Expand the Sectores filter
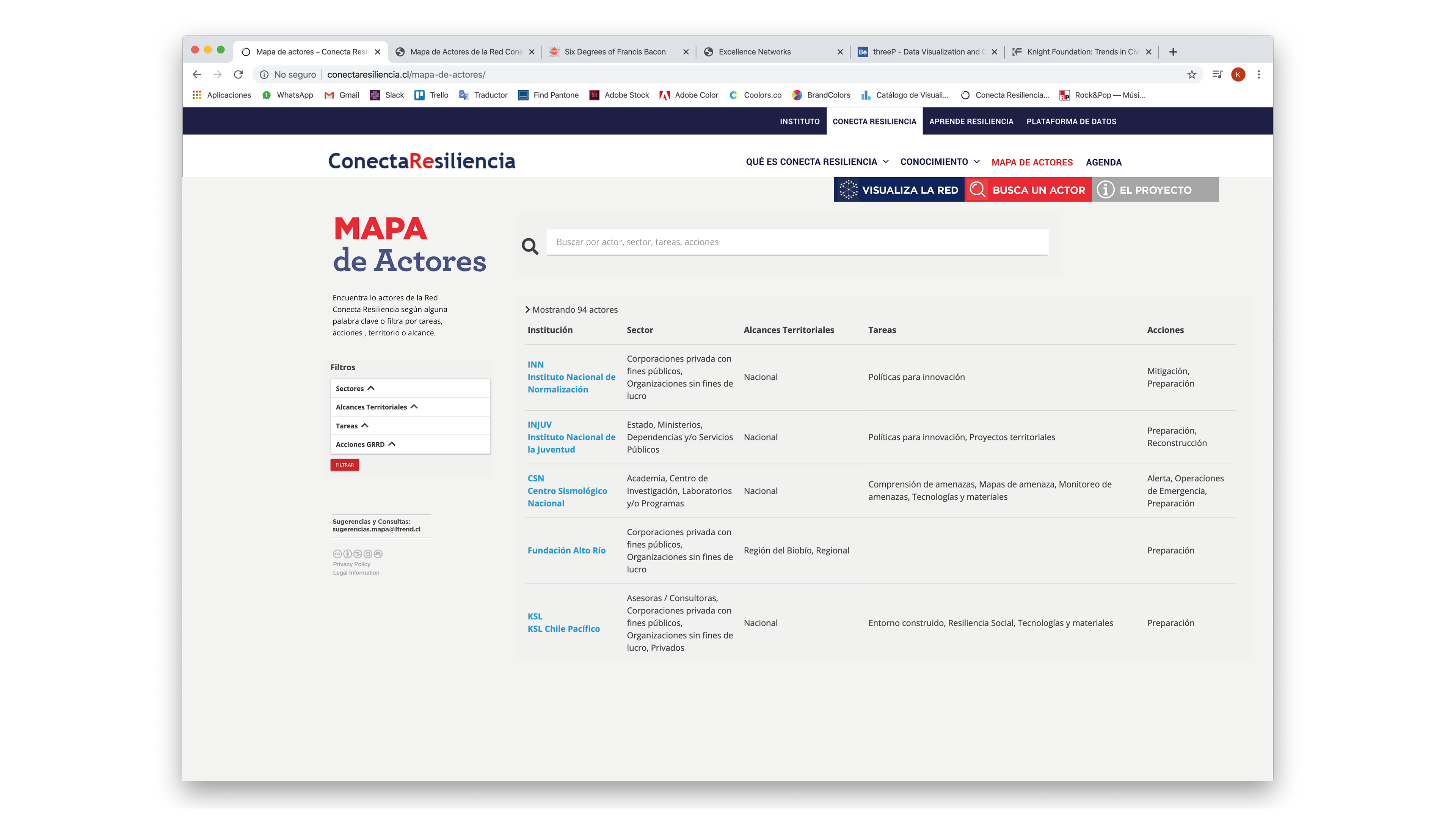The width and height of the screenshot is (1456, 819). 410,388
